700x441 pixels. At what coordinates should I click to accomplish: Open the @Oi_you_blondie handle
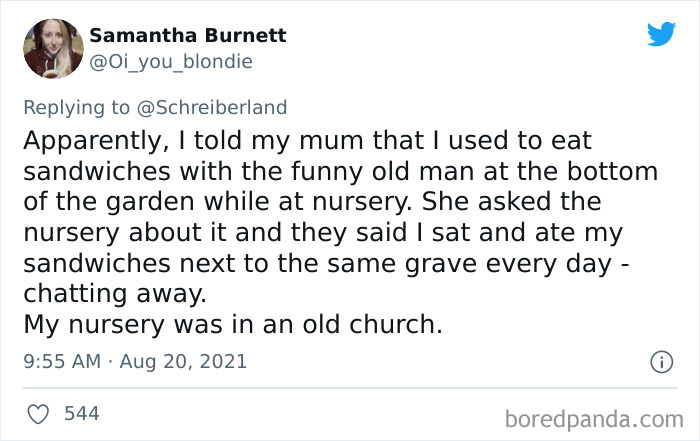pyautogui.click(x=171, y=61)
